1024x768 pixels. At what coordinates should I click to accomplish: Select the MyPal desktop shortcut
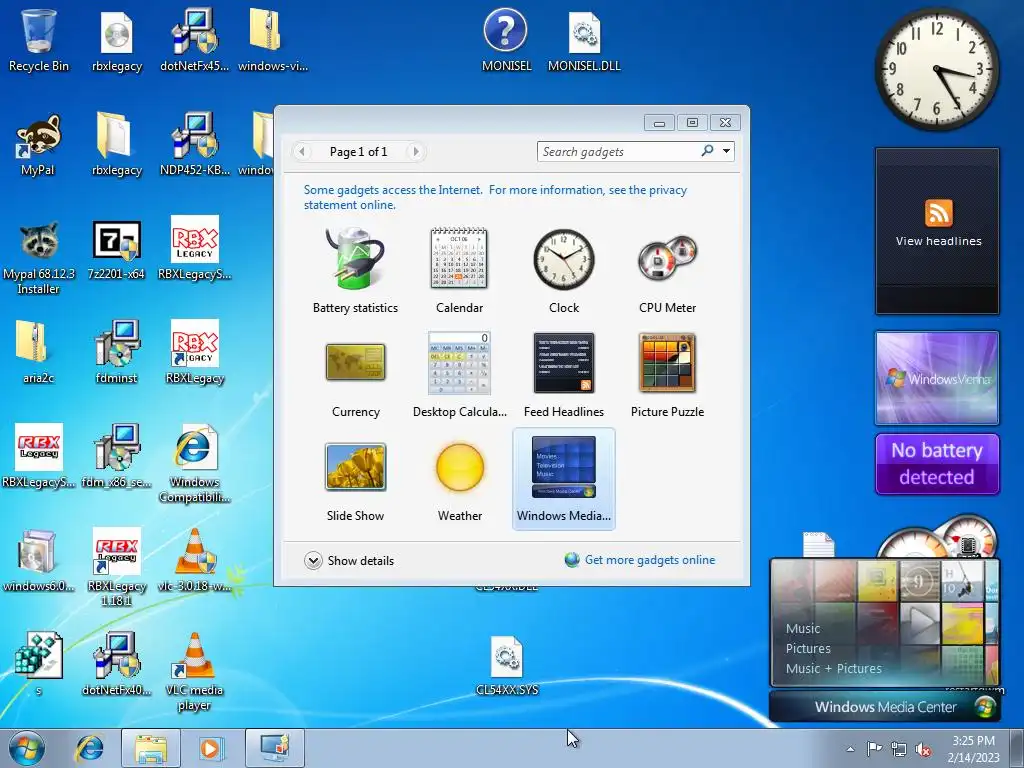pos(38,144)
